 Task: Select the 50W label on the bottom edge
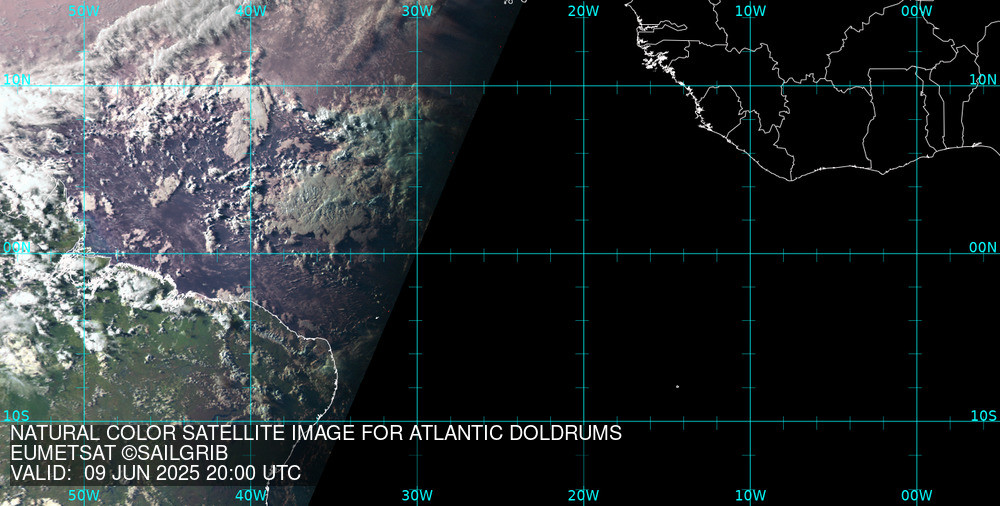tap(84, 495)
